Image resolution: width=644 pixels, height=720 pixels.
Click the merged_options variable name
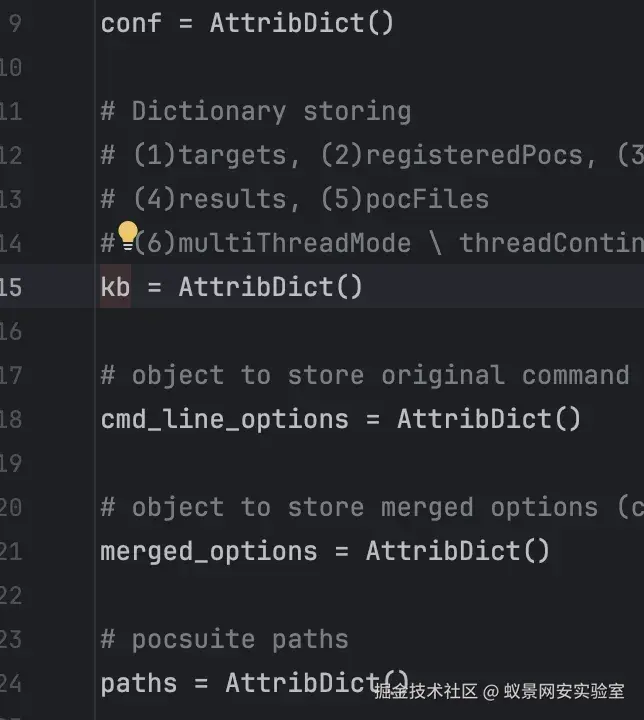coord(208,551)
